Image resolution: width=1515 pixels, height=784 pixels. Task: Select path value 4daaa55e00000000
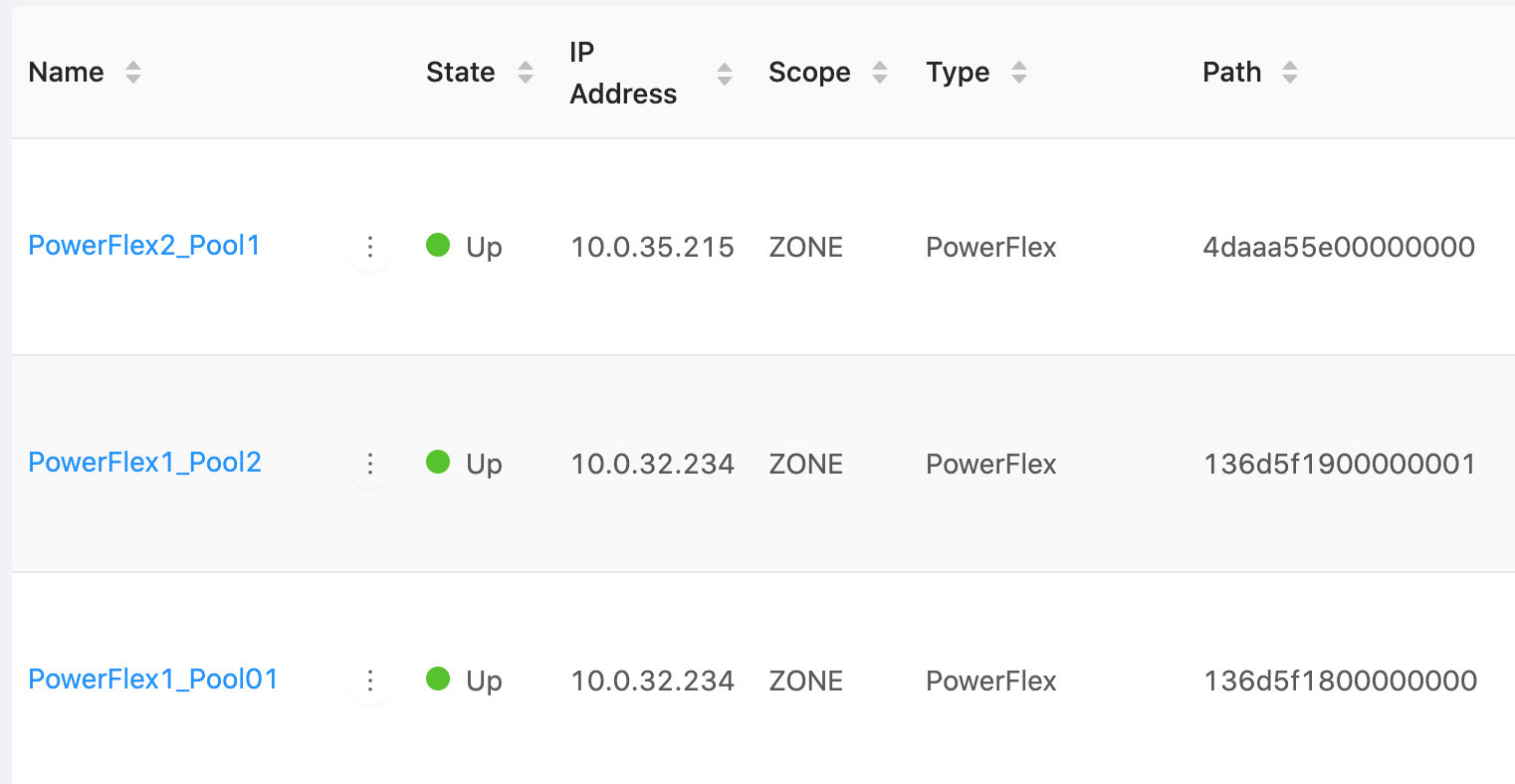[1339, 247]
